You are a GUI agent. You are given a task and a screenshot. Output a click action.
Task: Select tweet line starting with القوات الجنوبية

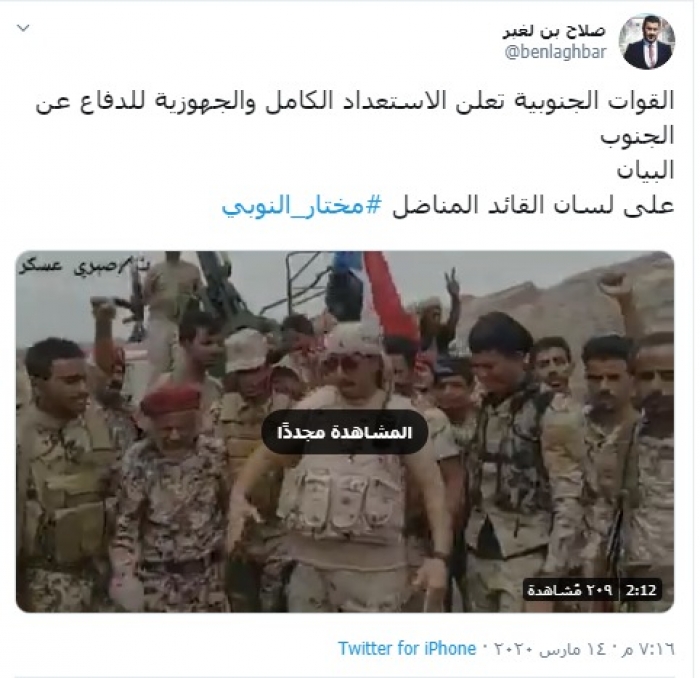[x=355, y=101]
